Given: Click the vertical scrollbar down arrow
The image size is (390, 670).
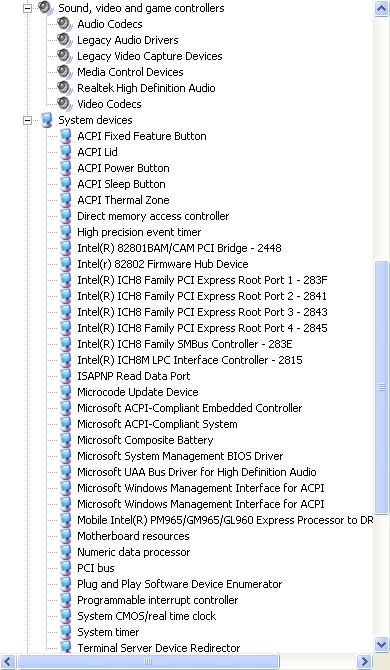Looking at the screenshot, I should tap(381, 644).
